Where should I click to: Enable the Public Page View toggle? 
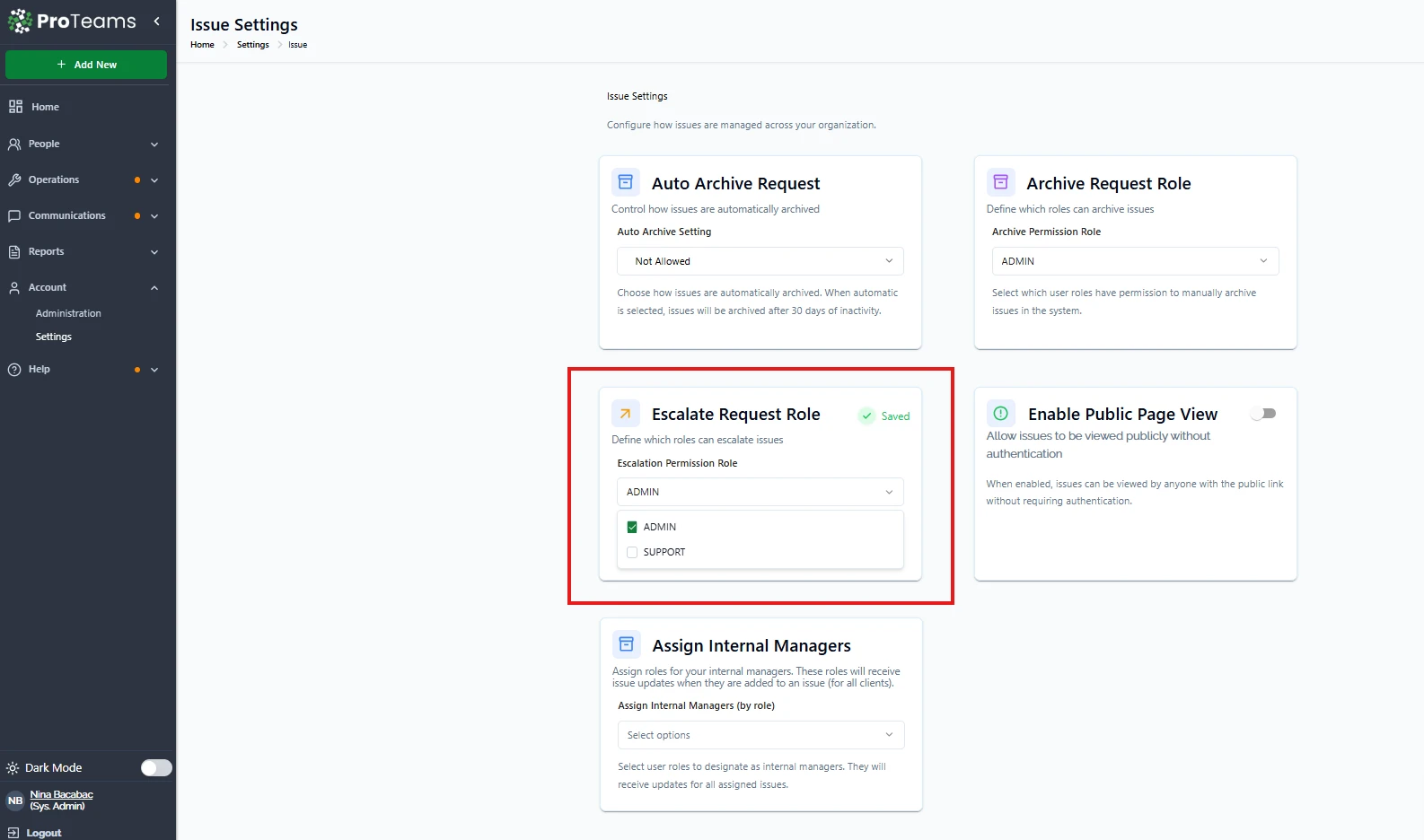click(1263, 414)
